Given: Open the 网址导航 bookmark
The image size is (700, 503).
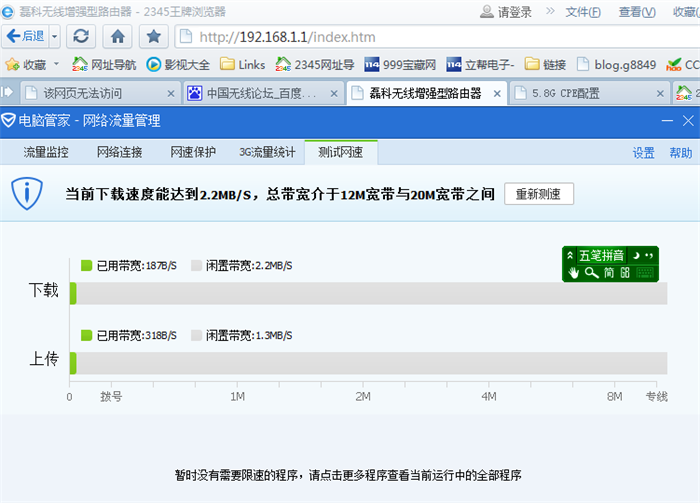Looking at the screenshot, I should [x=104, y=65].
